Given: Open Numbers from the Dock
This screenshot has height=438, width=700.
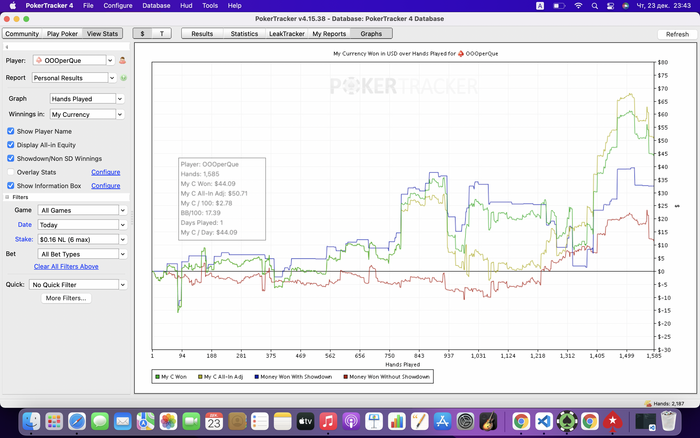Looking at the screenshot, I should [396, 421].
